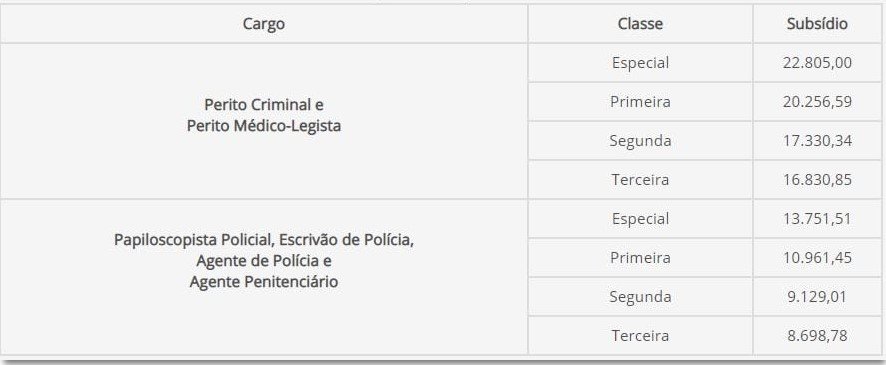Click the Cargo column header
This screenshot has width=886, height=365.
pos(264,24)
